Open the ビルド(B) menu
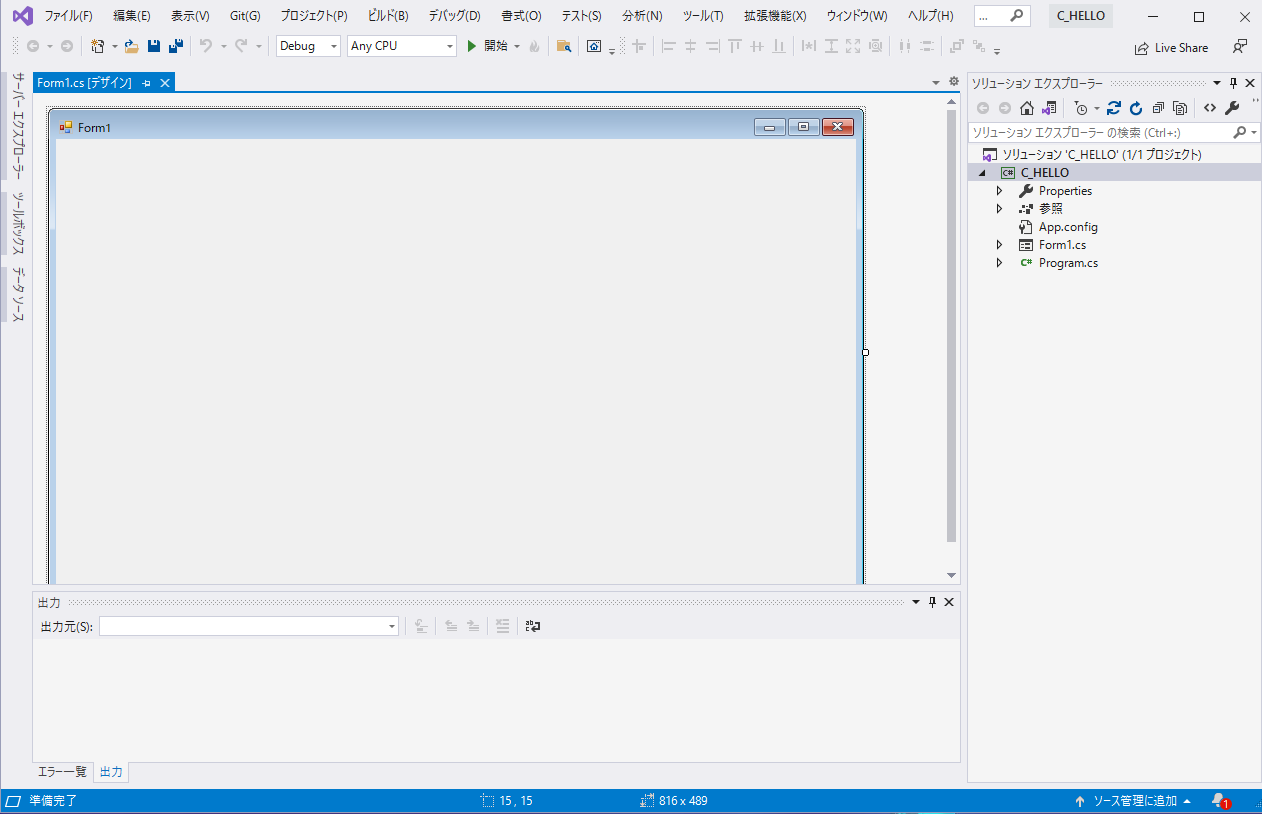 388,16
